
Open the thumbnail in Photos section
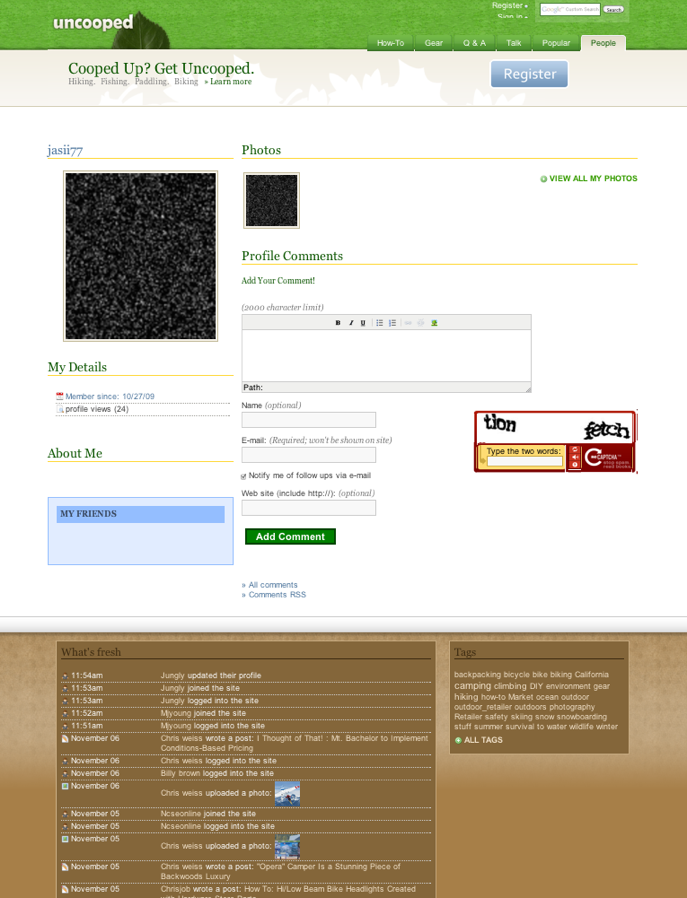271,200
